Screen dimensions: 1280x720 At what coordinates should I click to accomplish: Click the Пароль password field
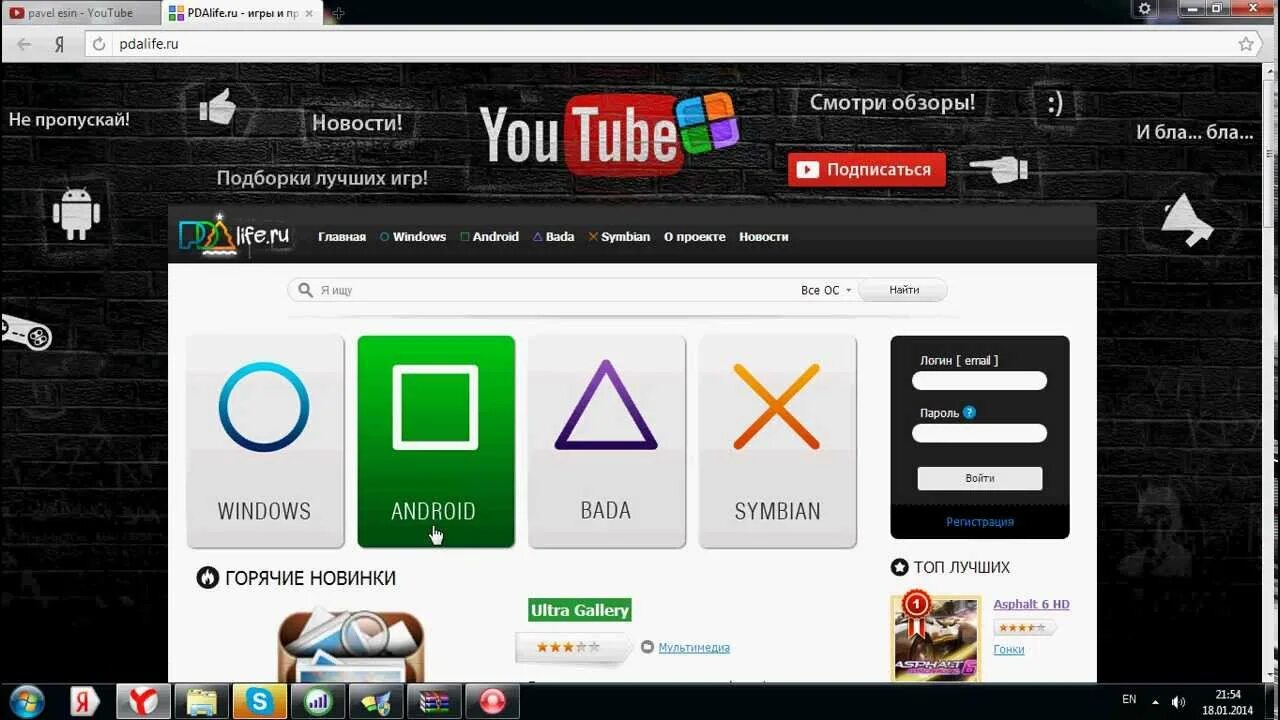979,433
